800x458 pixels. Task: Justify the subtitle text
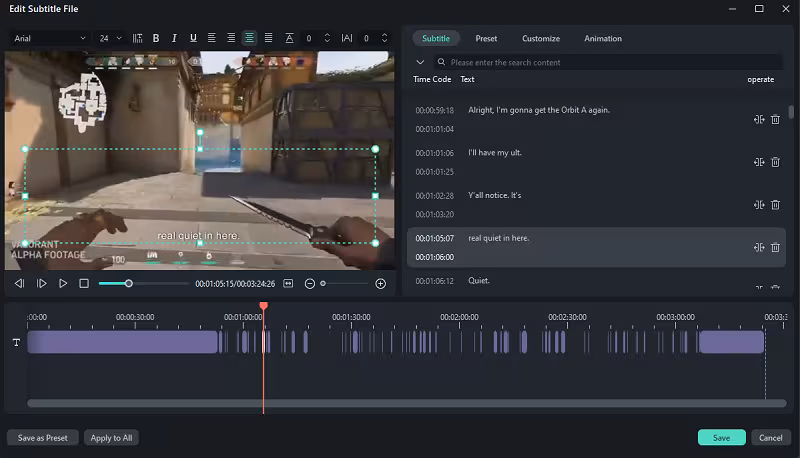(x=268, y=38)
